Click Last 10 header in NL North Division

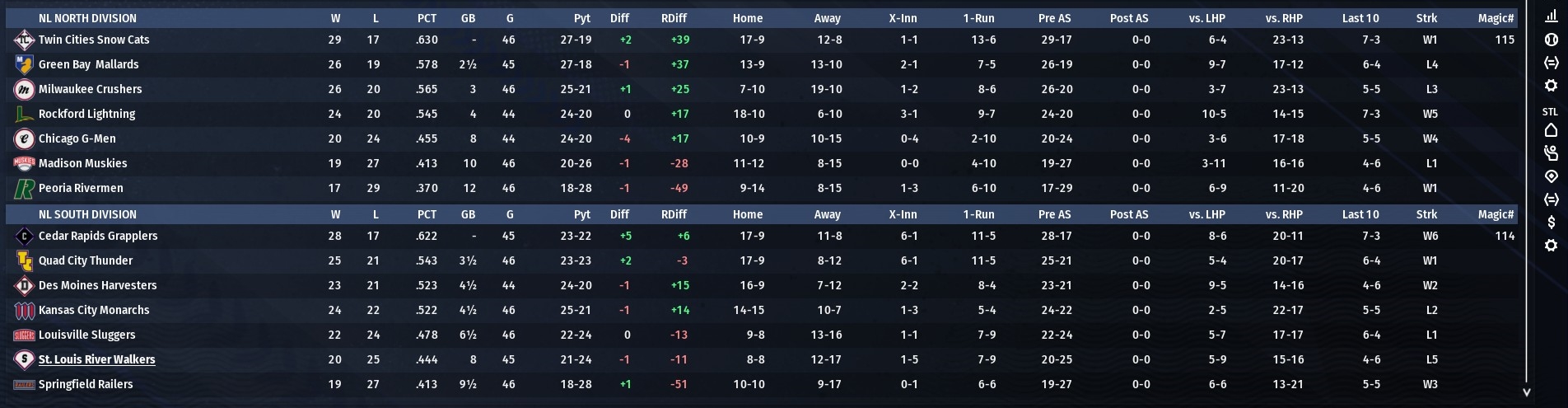point(1360,18)
